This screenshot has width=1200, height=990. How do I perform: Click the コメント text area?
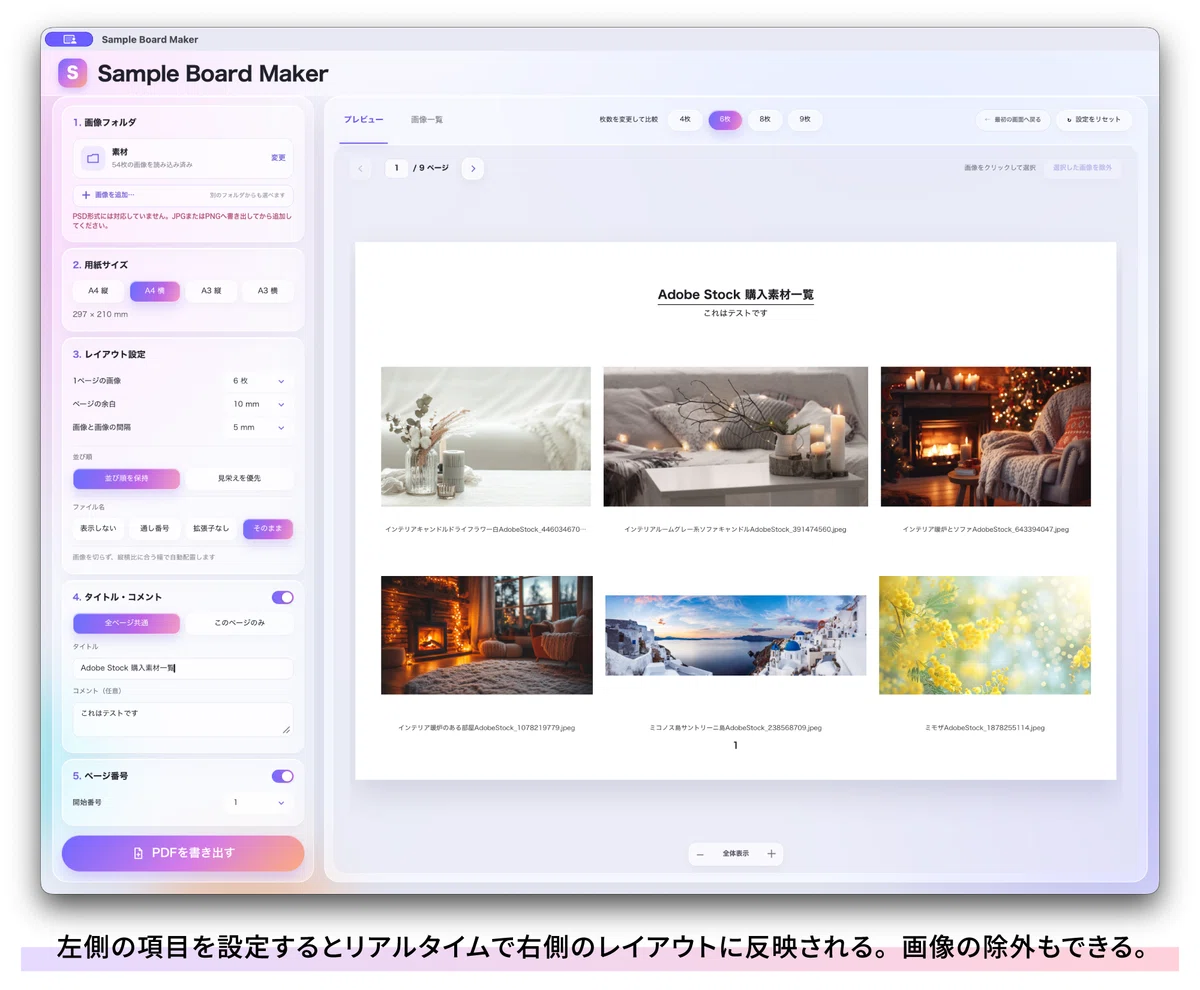coord(183,719)
